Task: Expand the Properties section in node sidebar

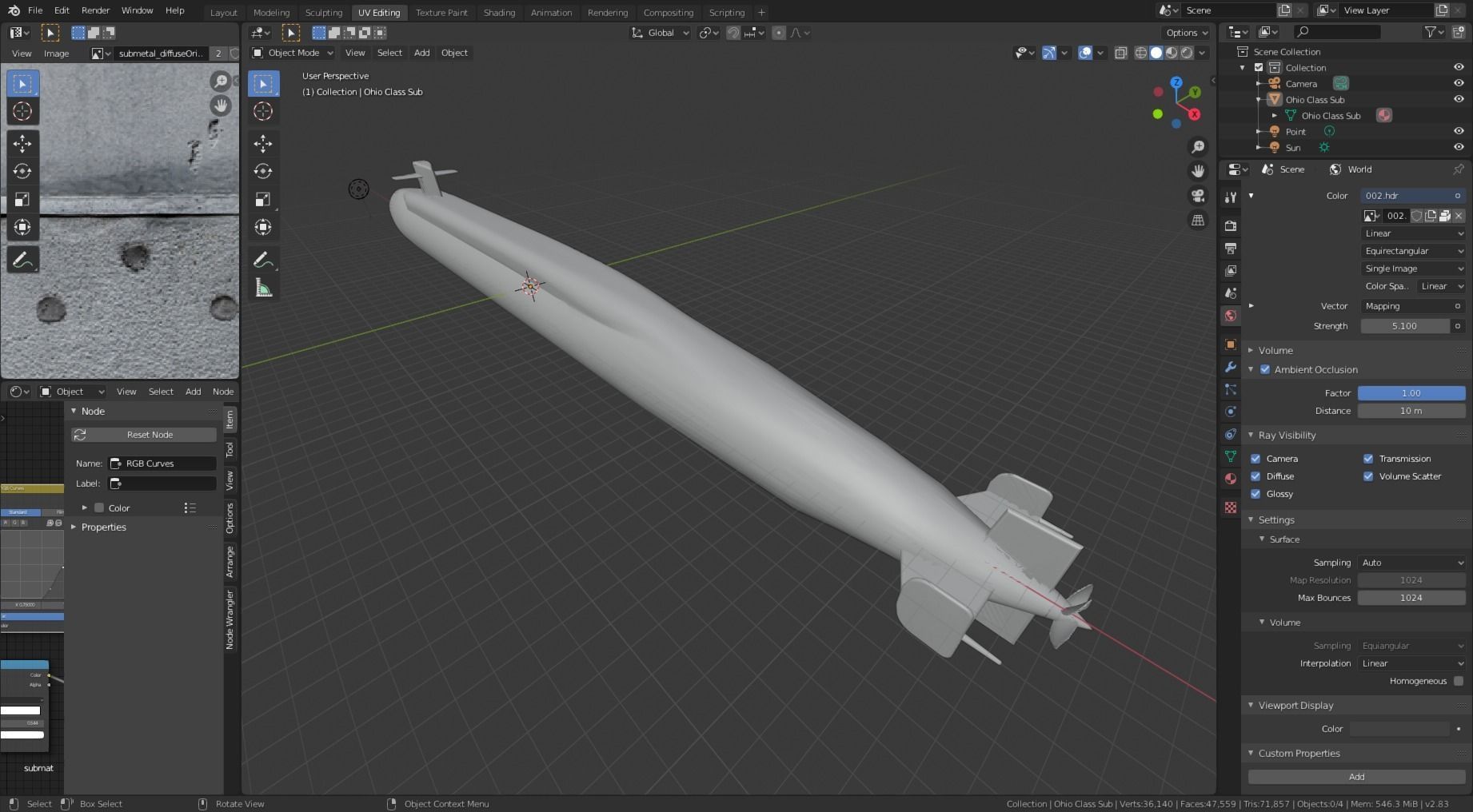Action: (x=103, y=527)
